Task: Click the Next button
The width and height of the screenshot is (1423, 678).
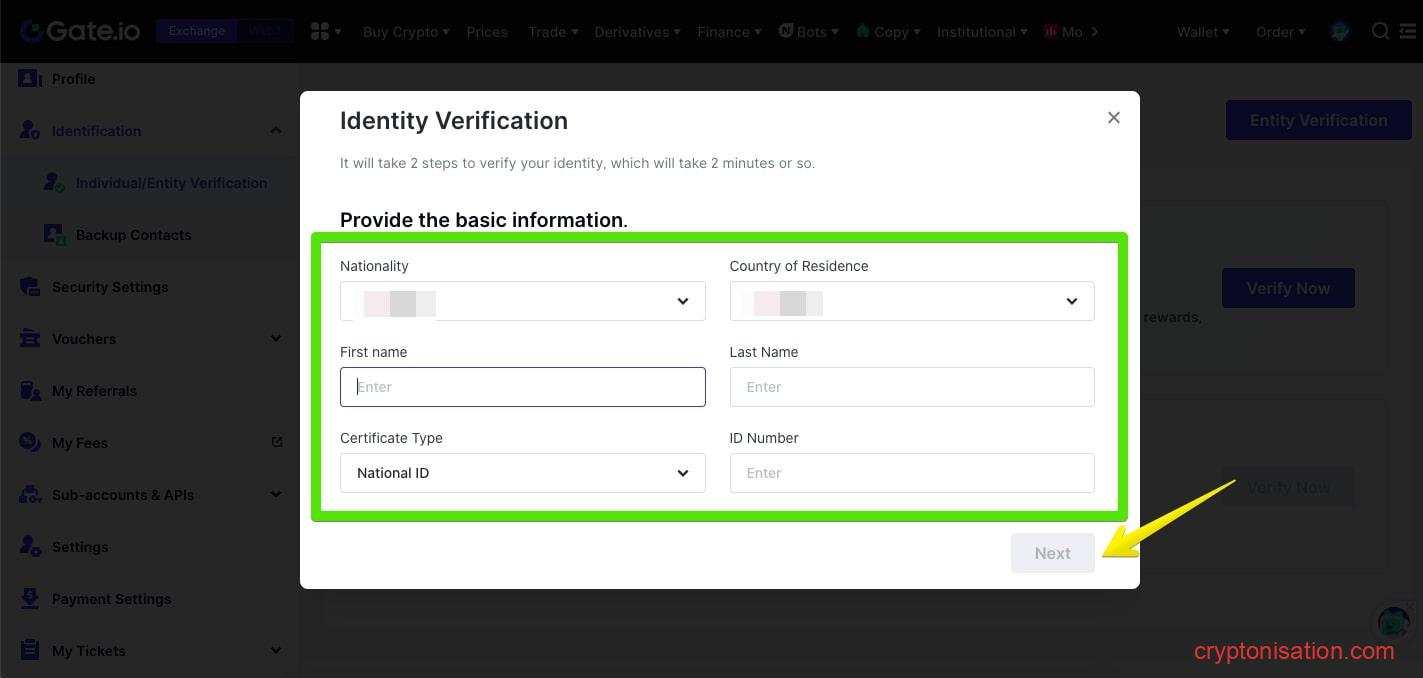Action: click(x=1052, y=553)
